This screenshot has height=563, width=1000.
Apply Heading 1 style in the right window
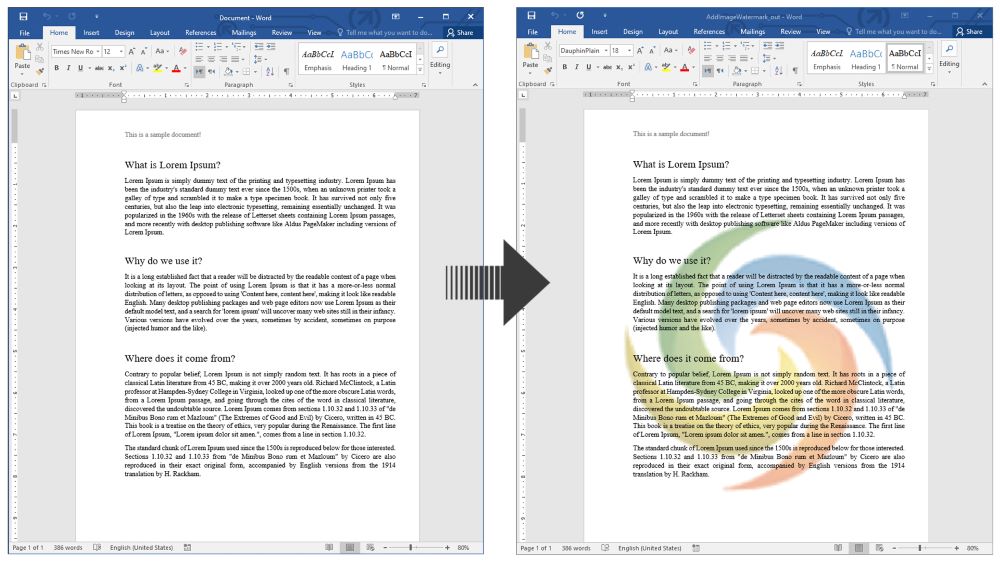tap(865, 58)
